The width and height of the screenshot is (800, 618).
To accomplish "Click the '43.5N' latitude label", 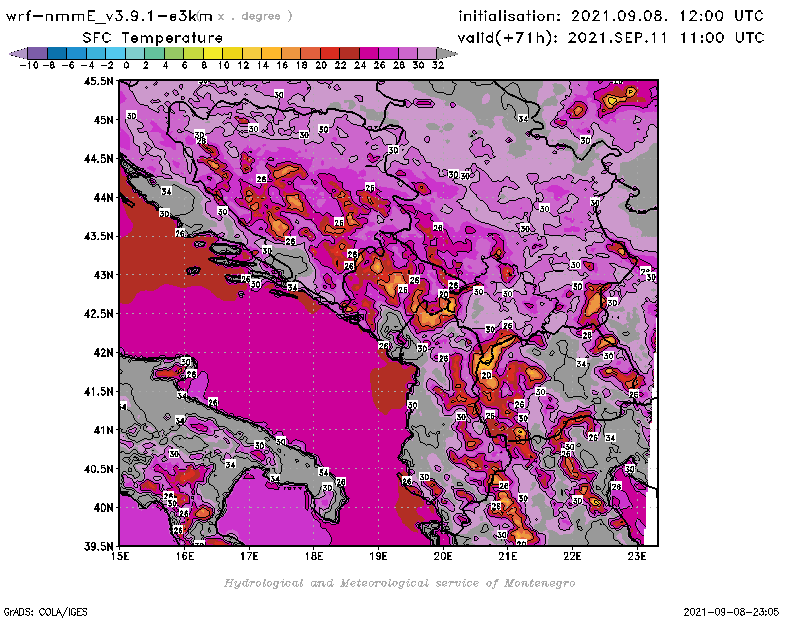I will click(x=98, y=236).
